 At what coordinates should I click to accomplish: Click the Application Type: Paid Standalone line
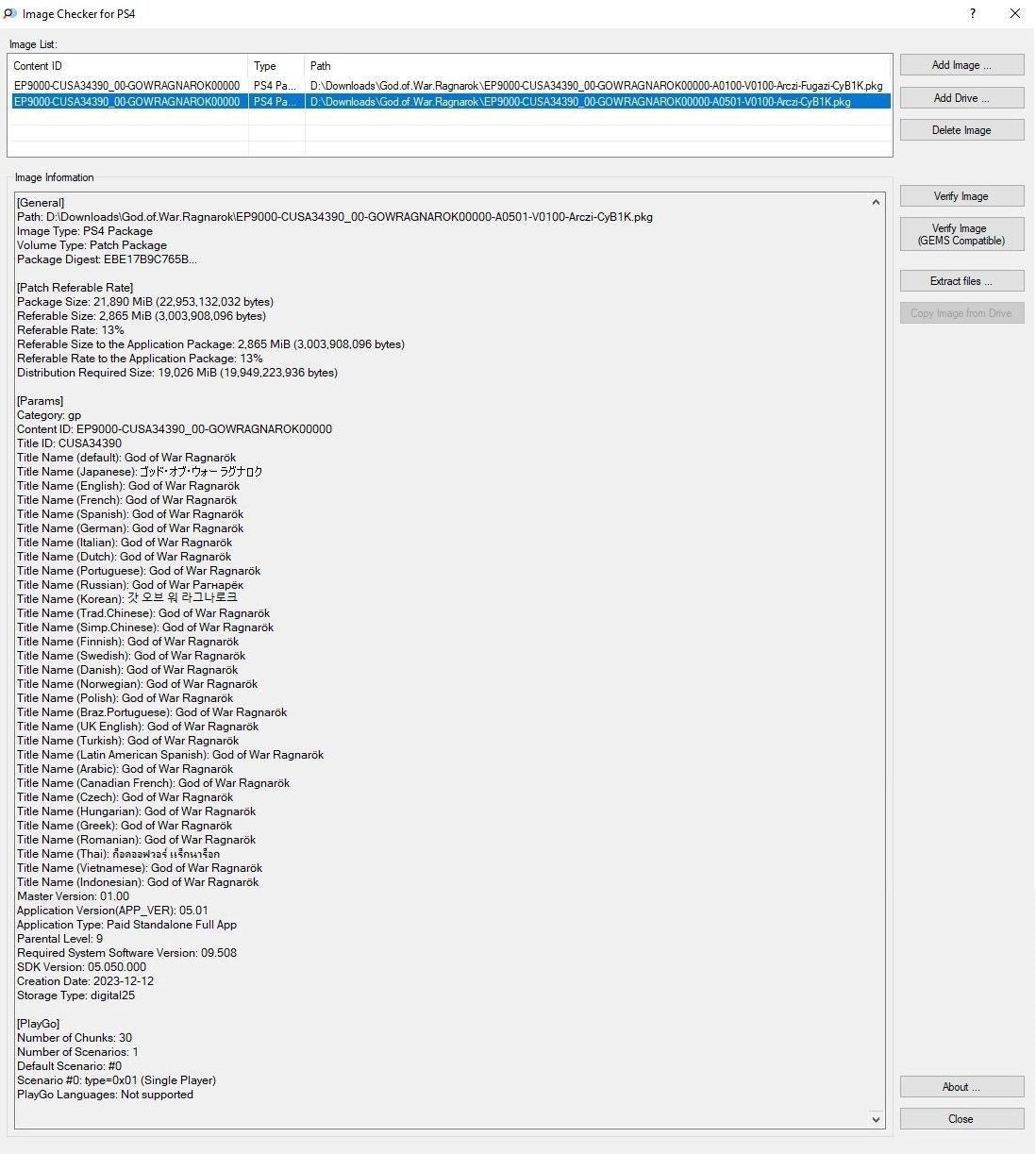126,925
